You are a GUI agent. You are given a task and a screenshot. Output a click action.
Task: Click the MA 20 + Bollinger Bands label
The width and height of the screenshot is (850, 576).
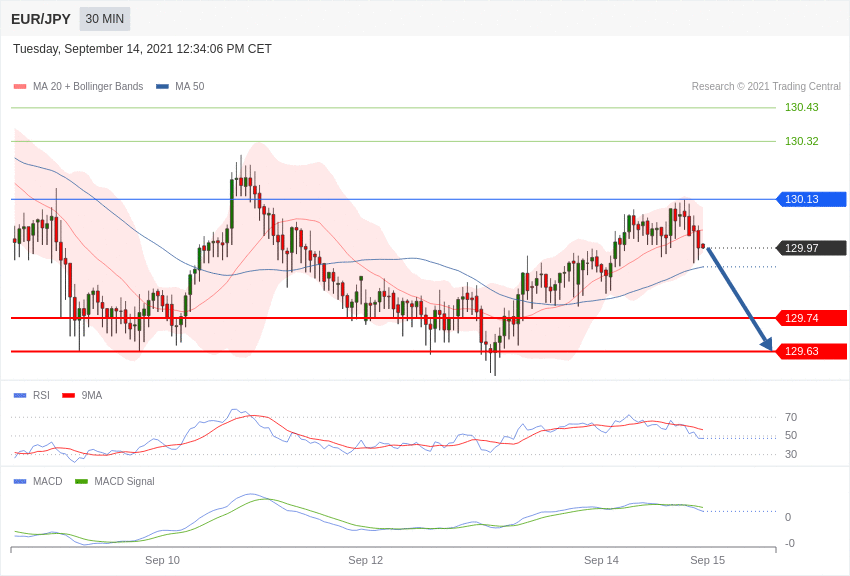coord(88,86)
